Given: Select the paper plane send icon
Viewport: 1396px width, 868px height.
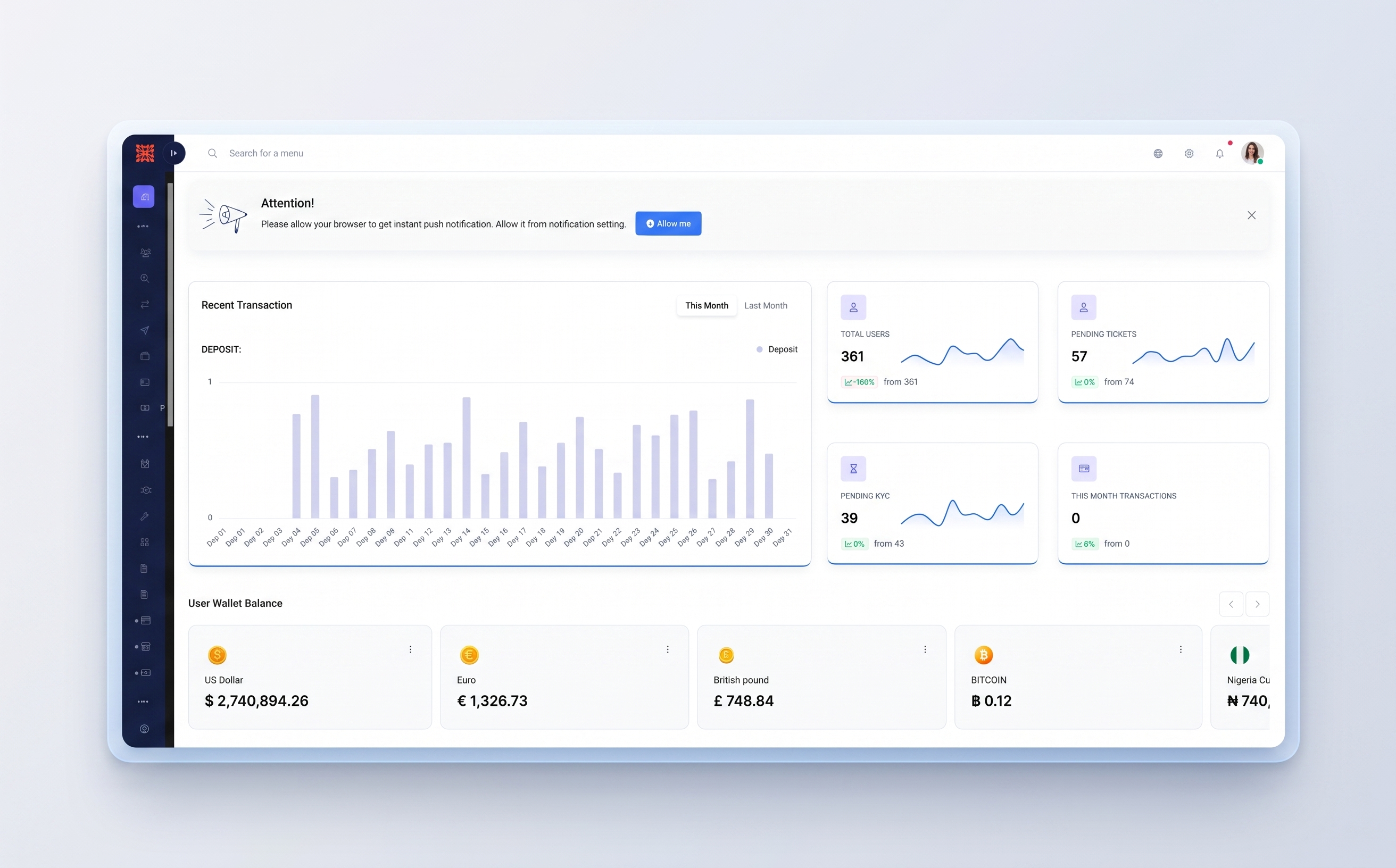Looking at the screenshot, I should [x=145, y=330].
